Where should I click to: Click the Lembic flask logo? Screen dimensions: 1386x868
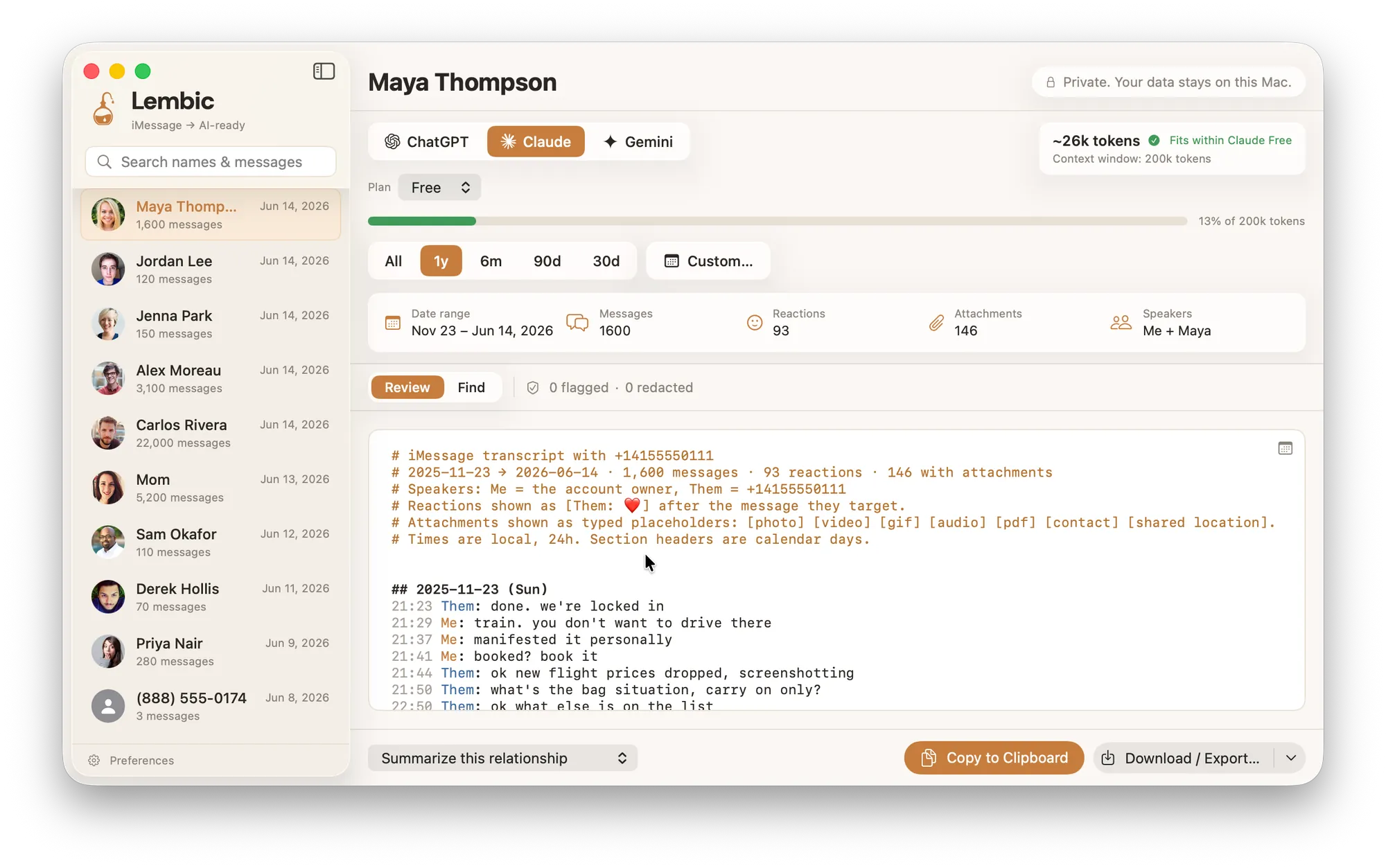coord(104,109)
